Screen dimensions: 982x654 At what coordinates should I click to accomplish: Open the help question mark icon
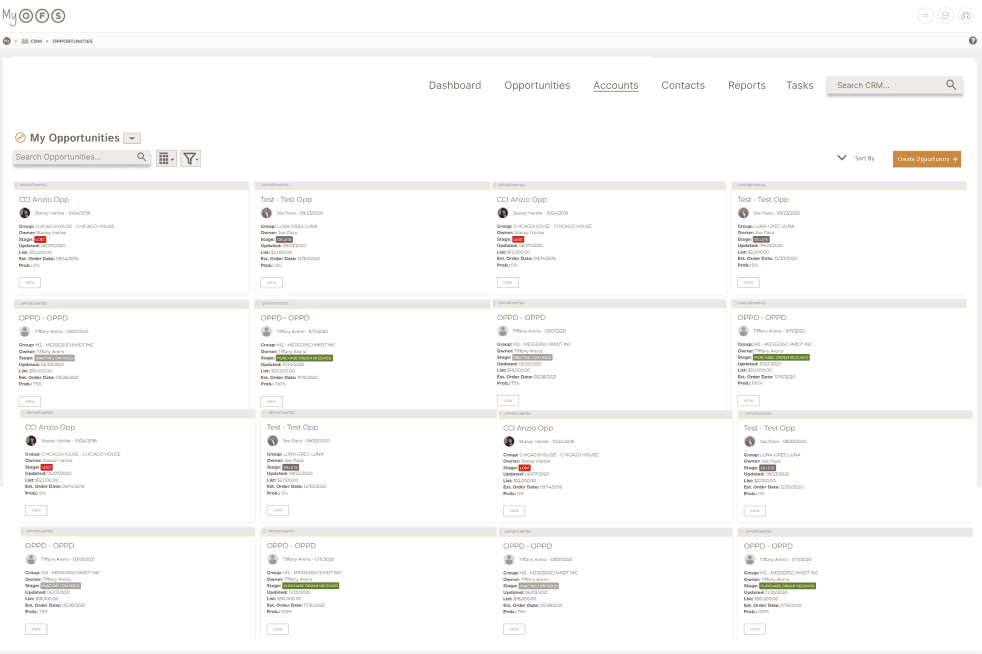(973, 41)
